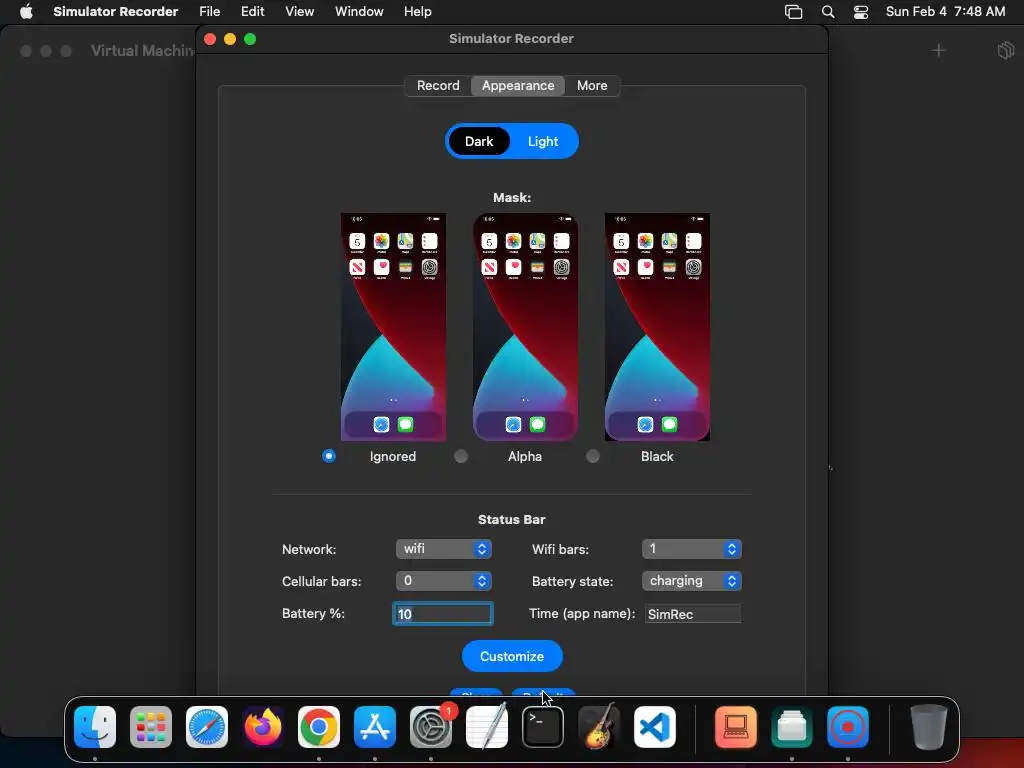Open the Wifi bars dropdown

coord(692,549)
